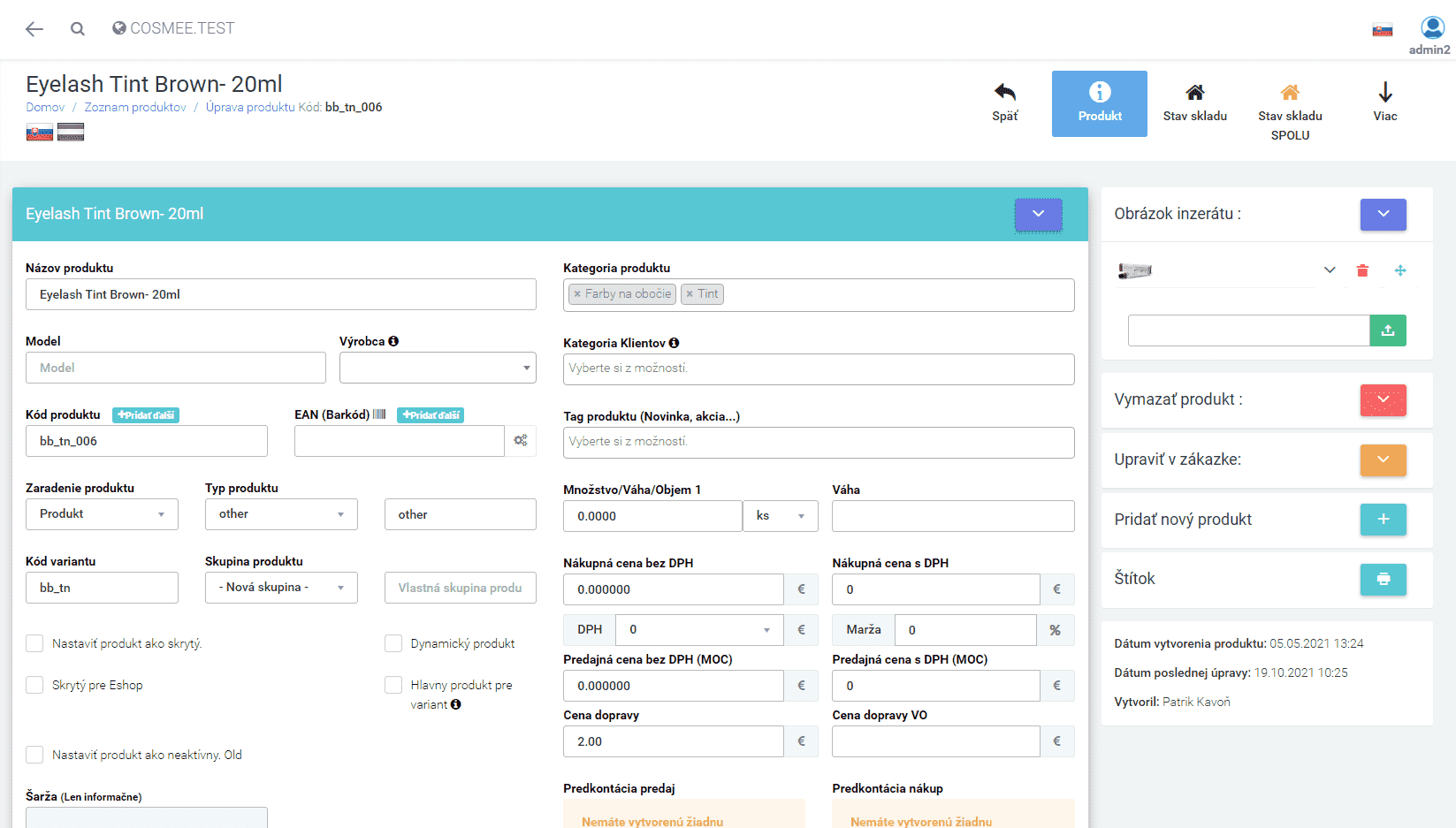Open the DPH rate dropdown
1456x828 pixels.
[698, 630]
